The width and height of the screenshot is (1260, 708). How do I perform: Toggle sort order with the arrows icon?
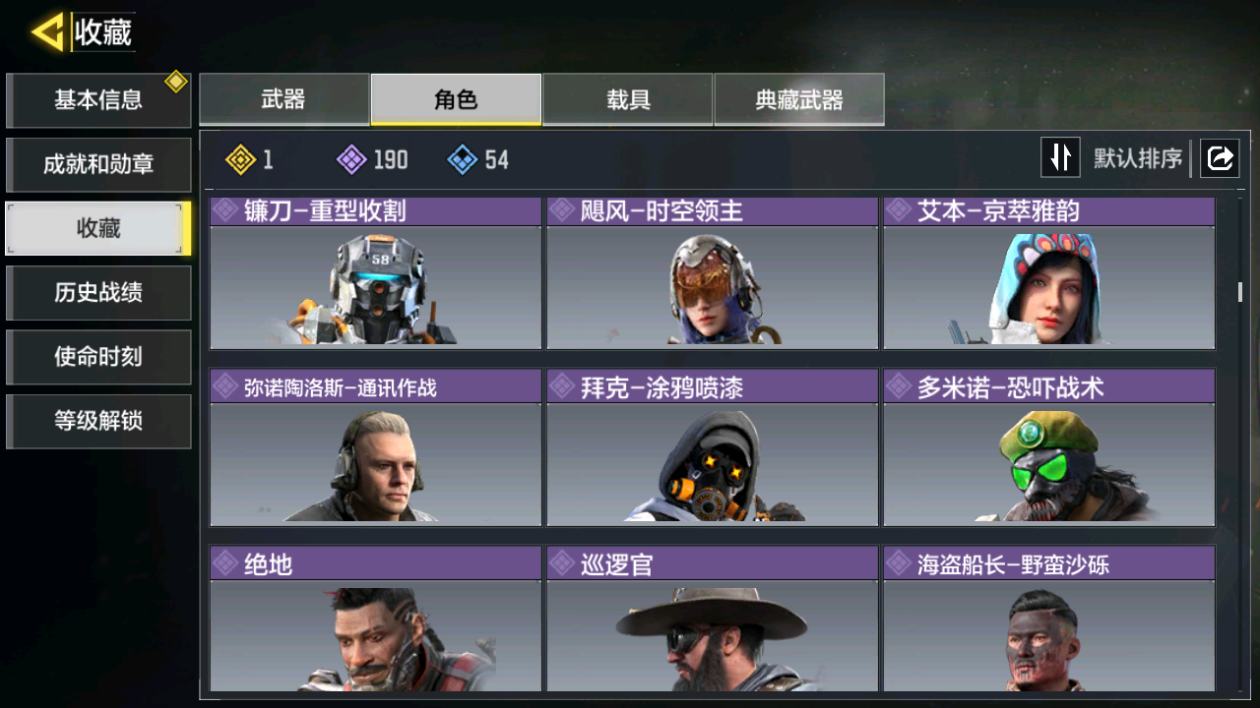1060,157
